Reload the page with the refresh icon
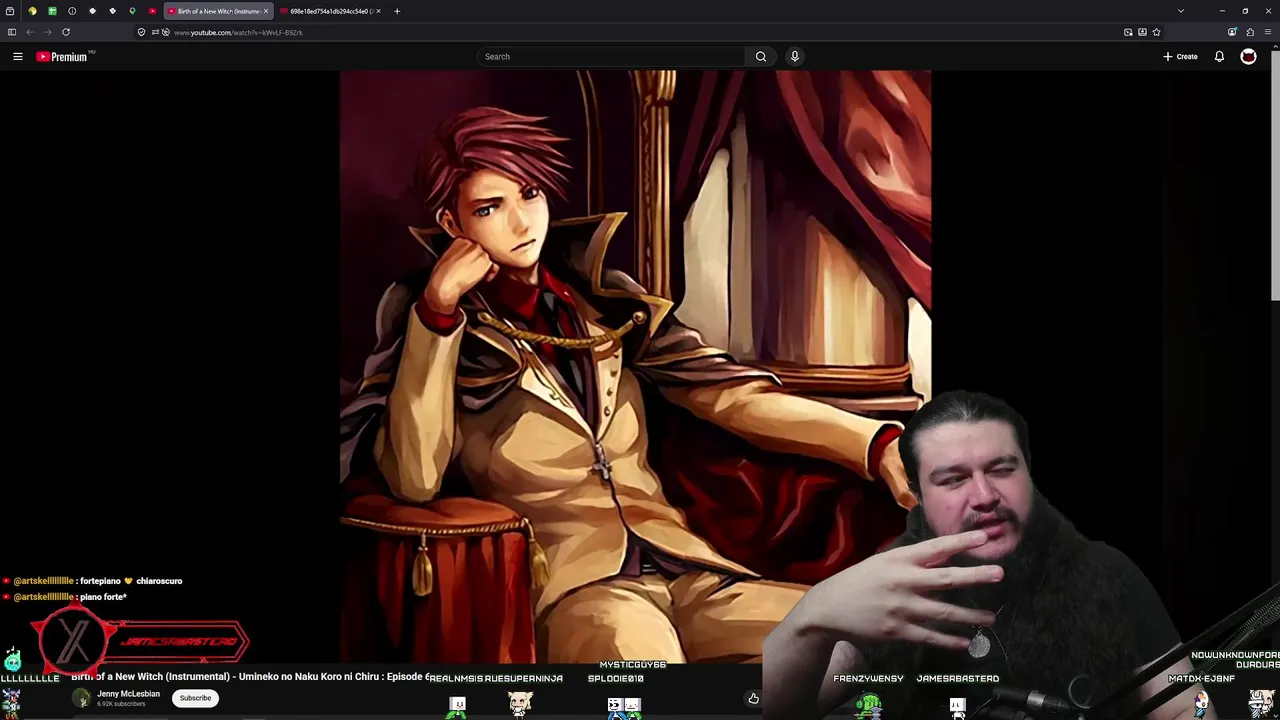The width and height of the screenshot is (1280, 720). (66, 32)
